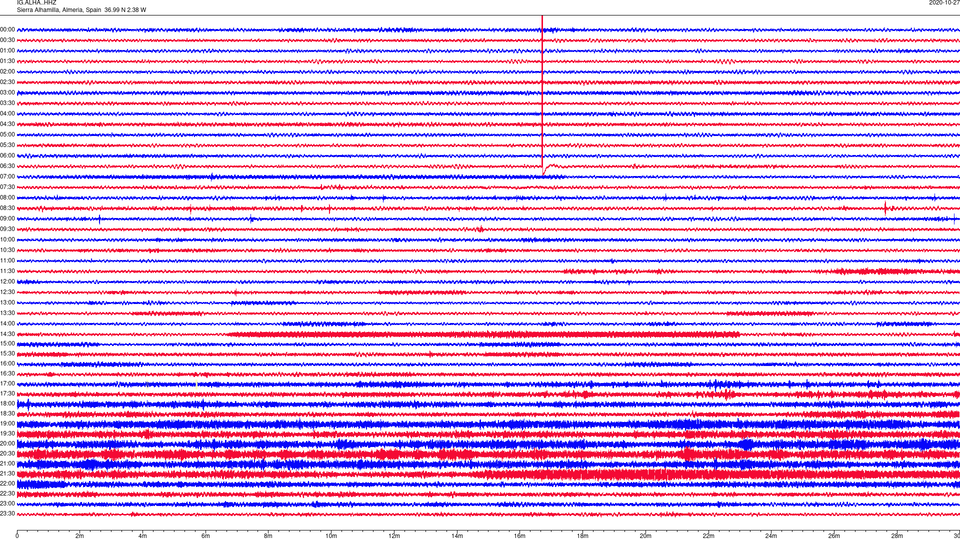The image size is (960, 540).
Task: Select the 10:30 trace time label
Action: [7, 250]
